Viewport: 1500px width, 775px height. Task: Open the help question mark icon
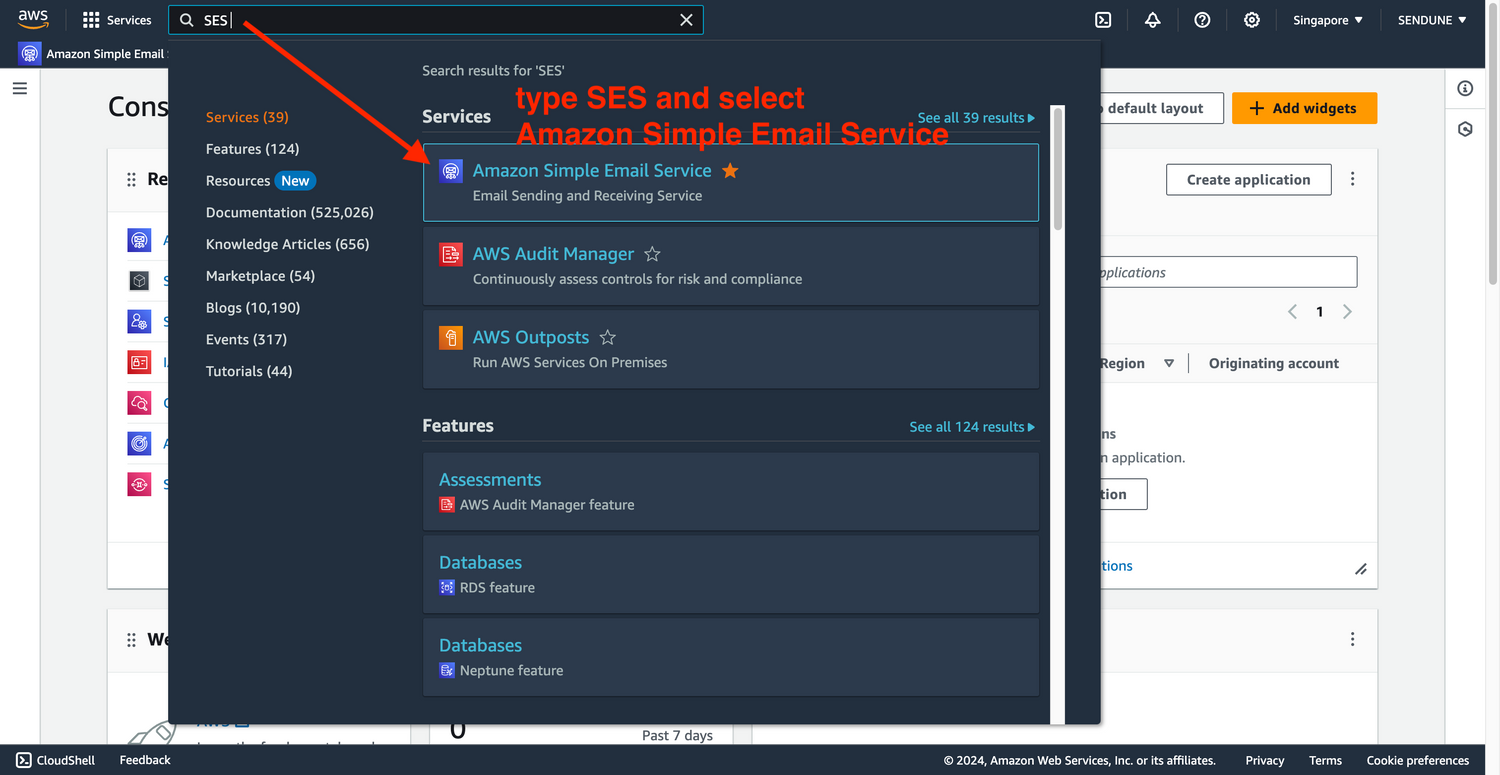tap(1202, 20)
